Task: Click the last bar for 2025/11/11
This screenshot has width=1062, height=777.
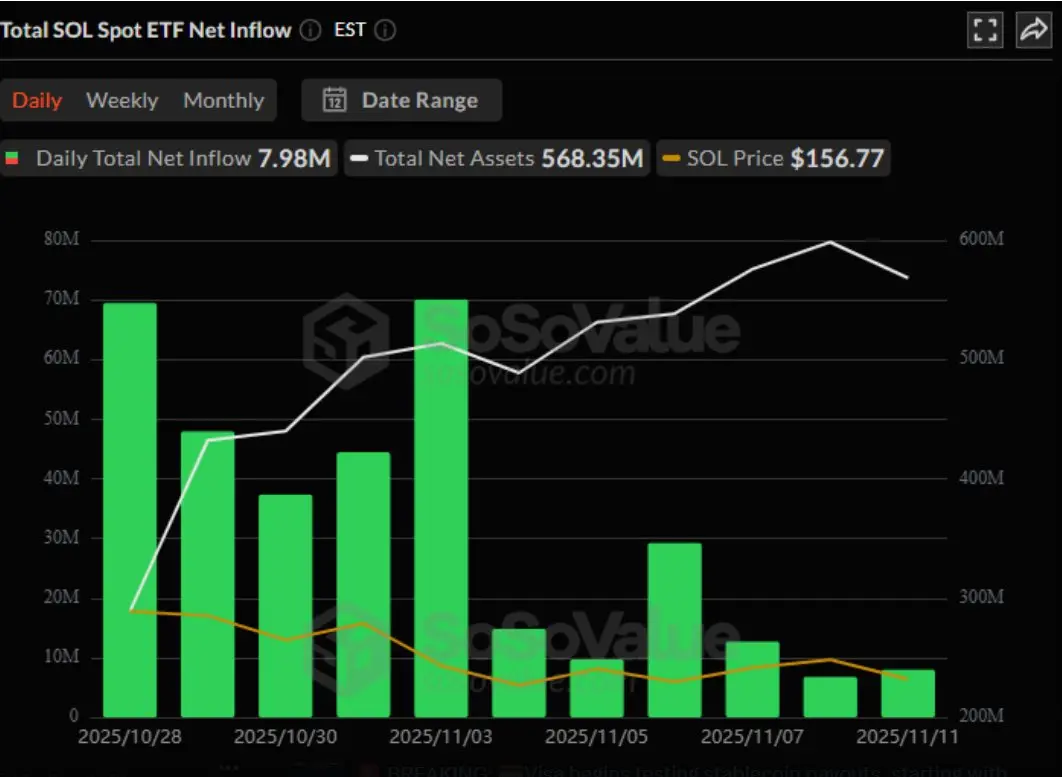Action: pos(908,694)
